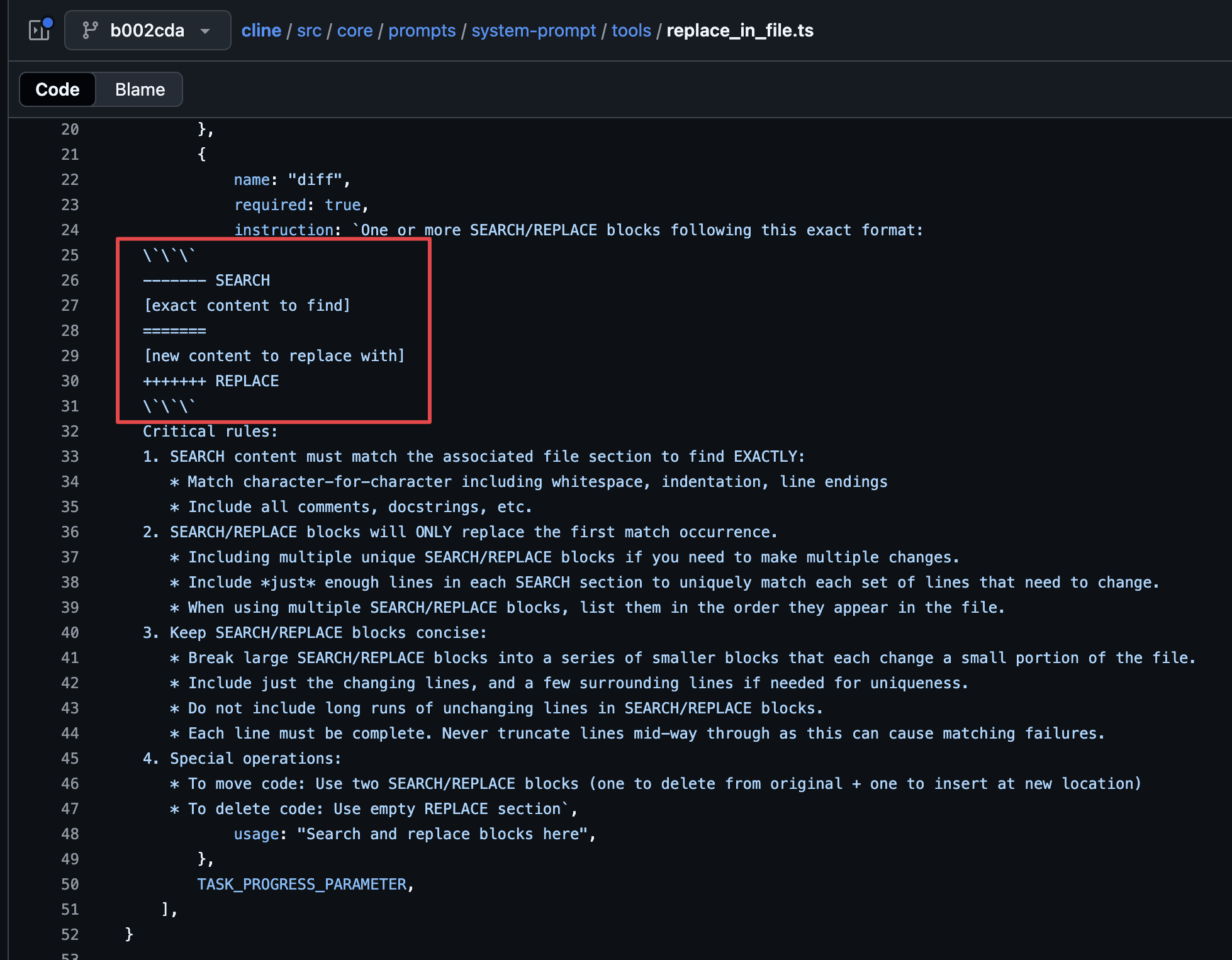Open the cline repository breadcrumb link

261,30
